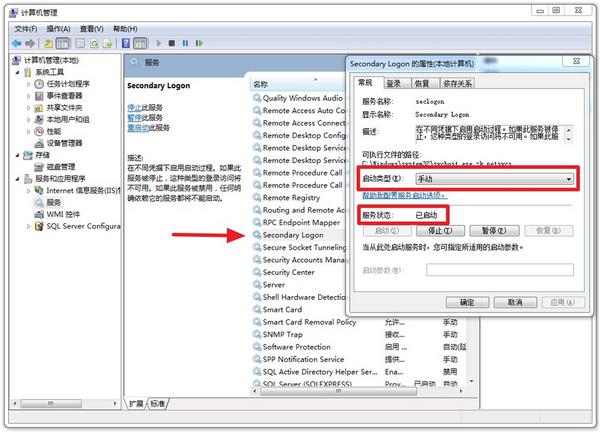Click the 确定 button
The image size is (600, 433).
[x=467, y=303]
